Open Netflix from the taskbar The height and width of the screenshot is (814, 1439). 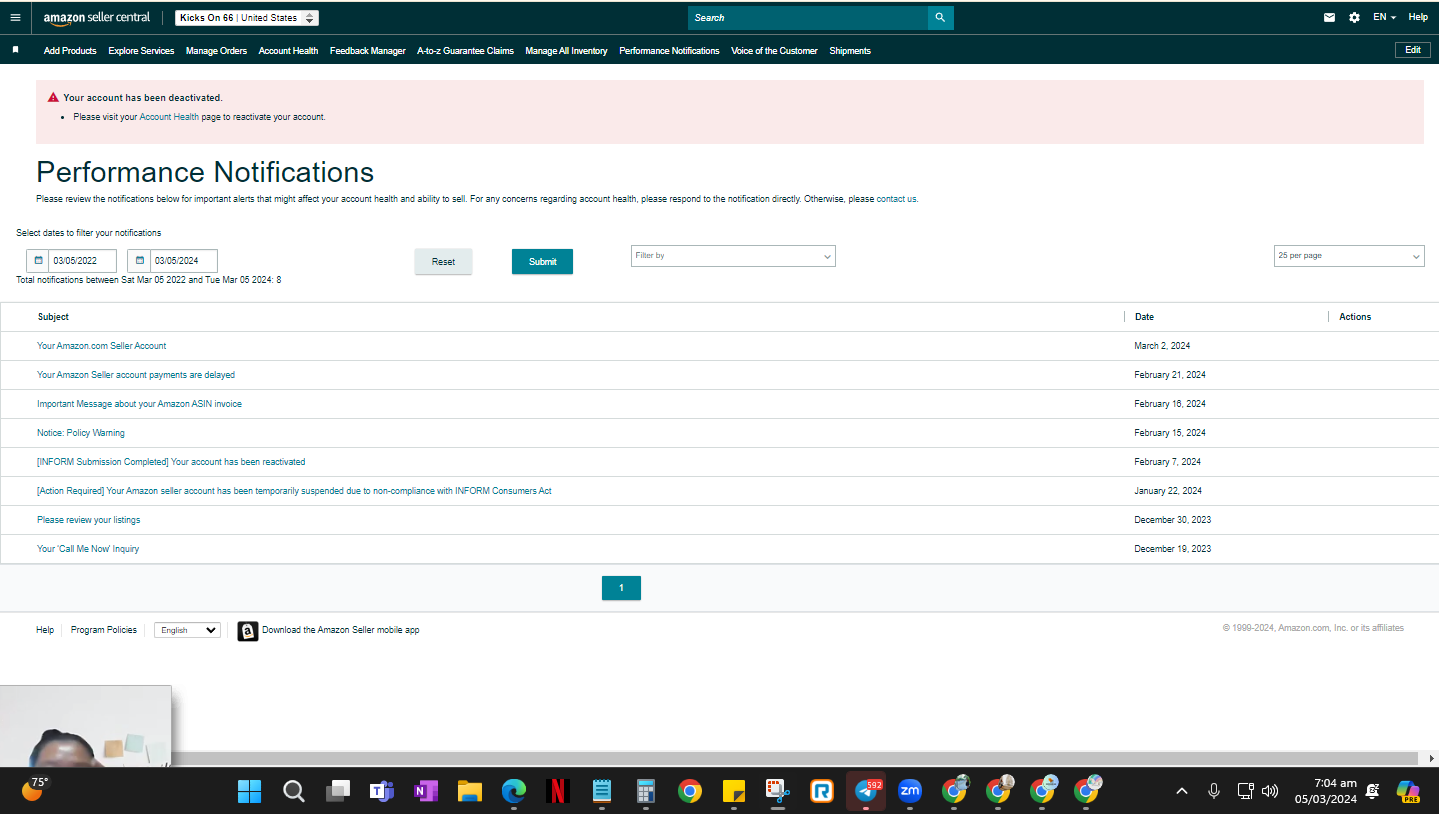557,792
